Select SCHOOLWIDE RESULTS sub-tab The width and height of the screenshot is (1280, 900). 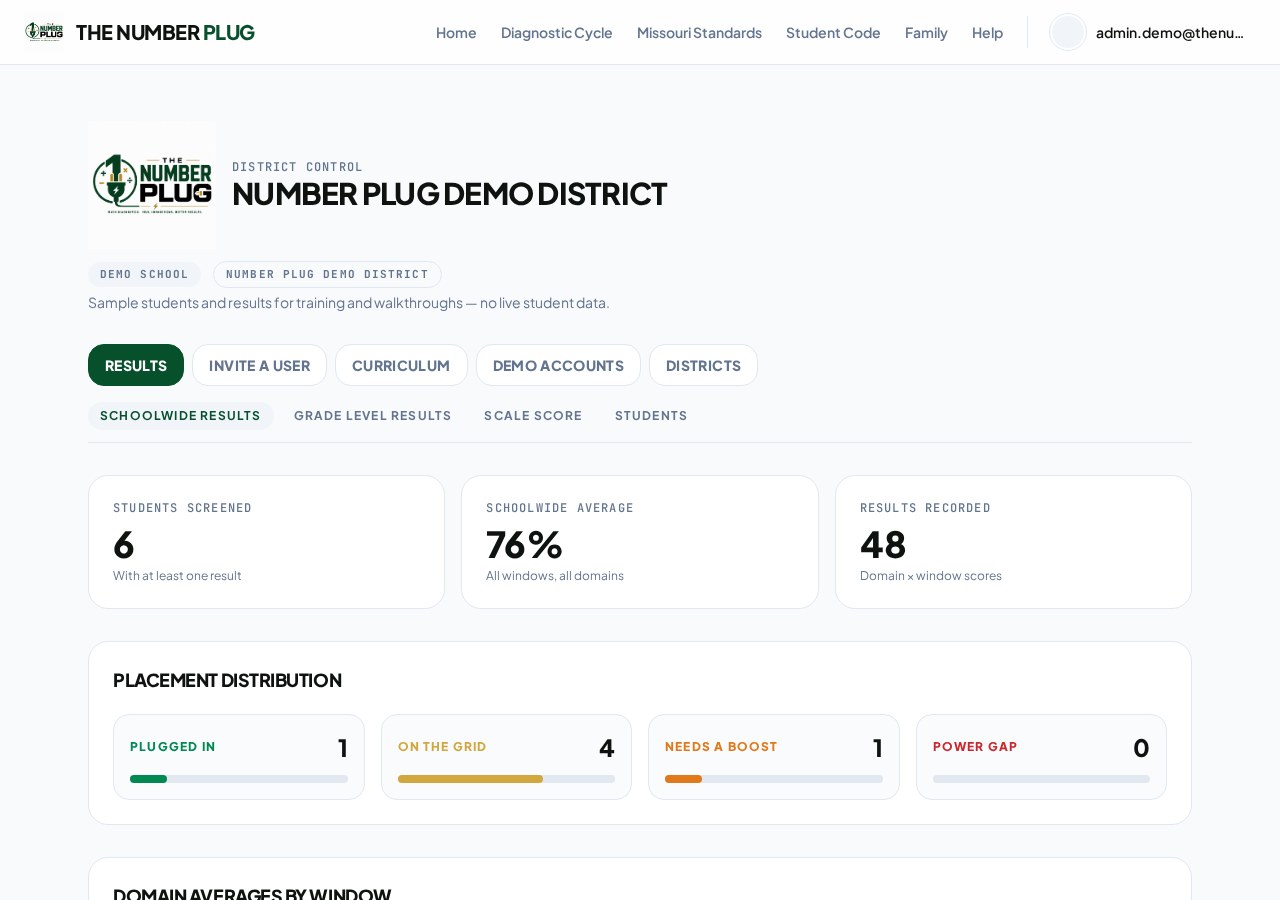(180, 416)
